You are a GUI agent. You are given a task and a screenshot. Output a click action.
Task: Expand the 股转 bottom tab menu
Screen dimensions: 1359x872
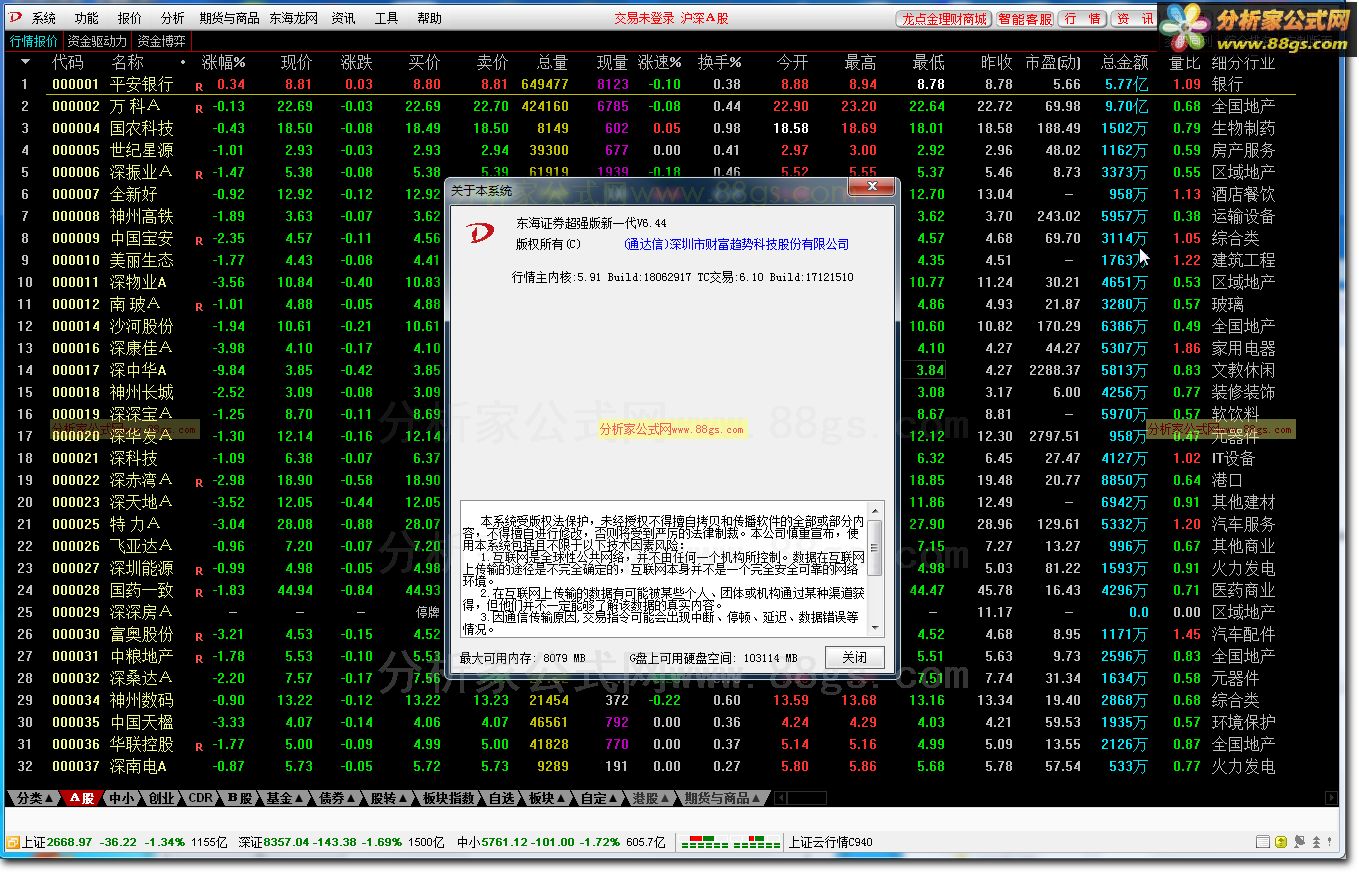pyautogui.click(x=389, y=798)
